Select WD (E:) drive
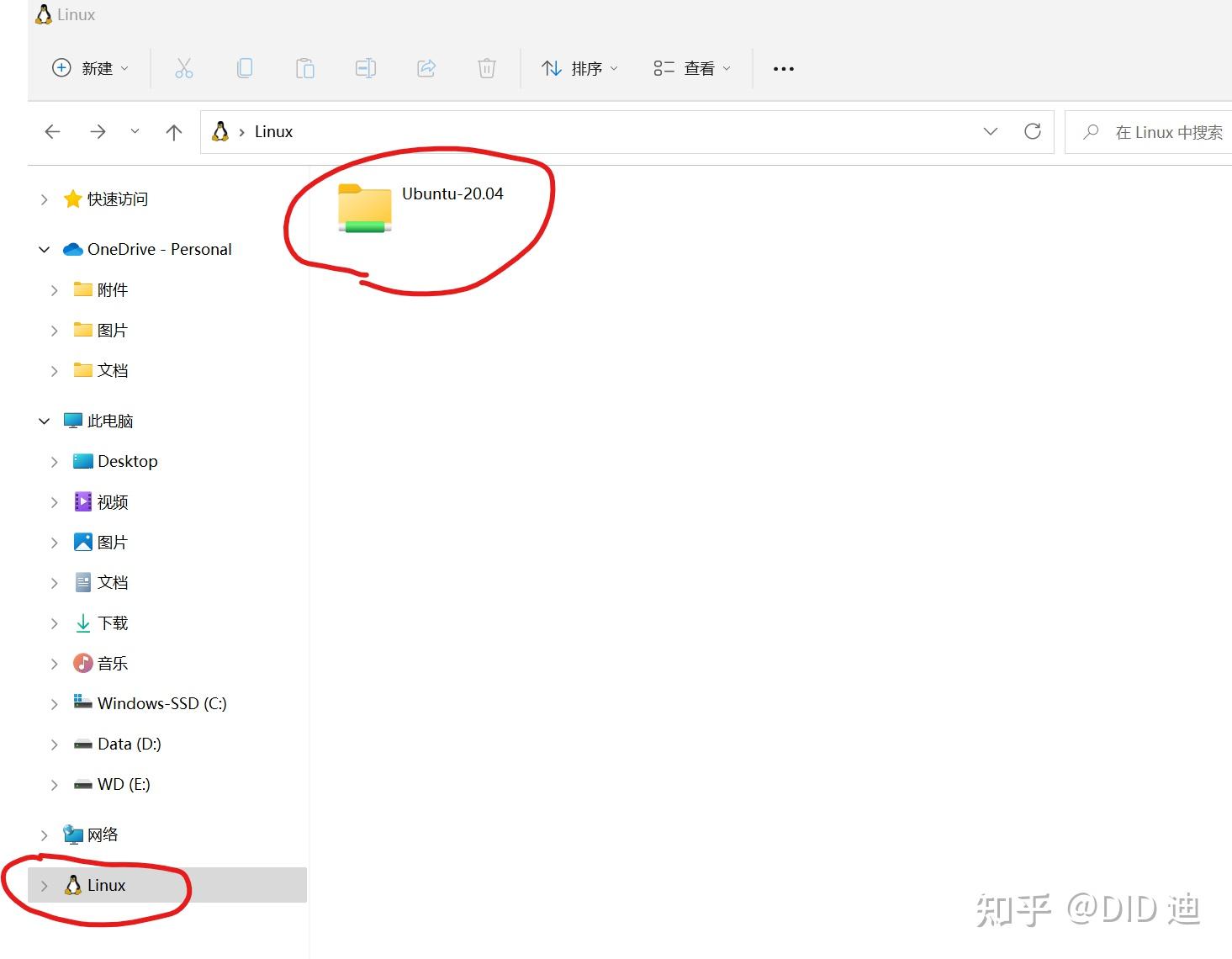This screenshot has height=959, width=1232. 124,785
